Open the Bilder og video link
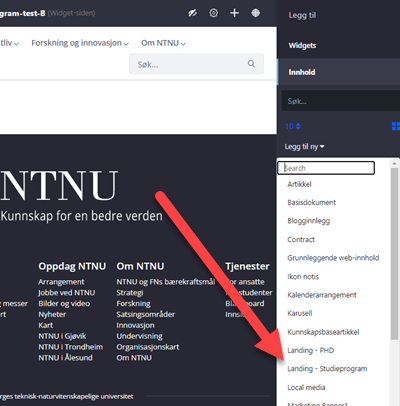 click(64, 303)
